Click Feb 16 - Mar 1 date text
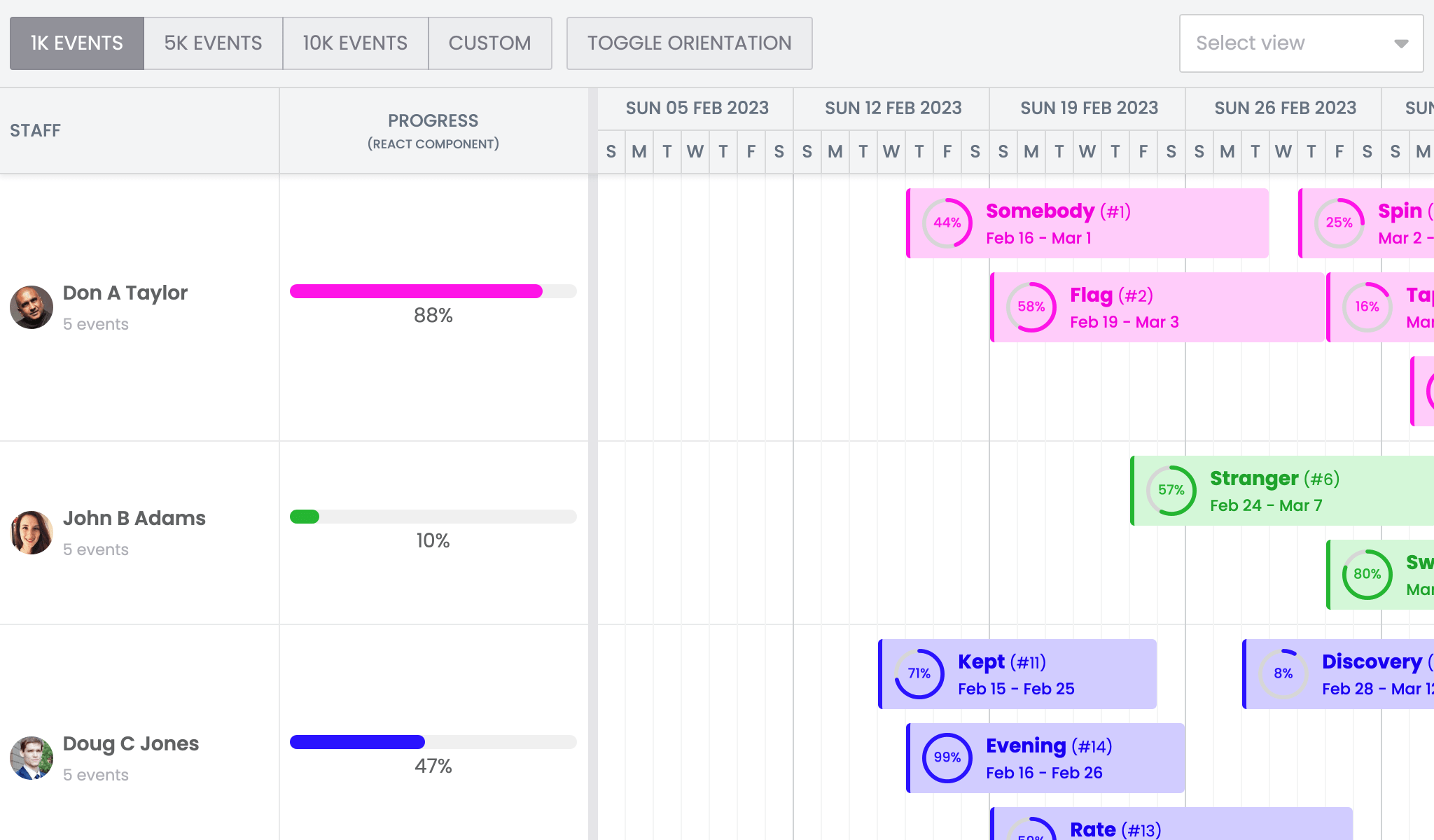Screen dimensions: 1434x840 click(1038, 238)
